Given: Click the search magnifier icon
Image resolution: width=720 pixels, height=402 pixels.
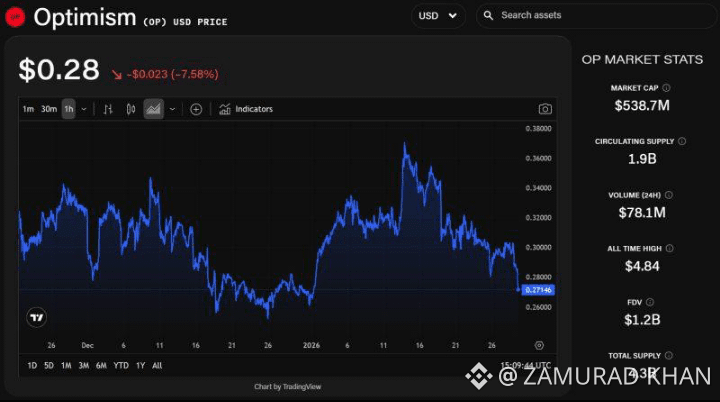Looking at the screenshot, I should point(489,16).
